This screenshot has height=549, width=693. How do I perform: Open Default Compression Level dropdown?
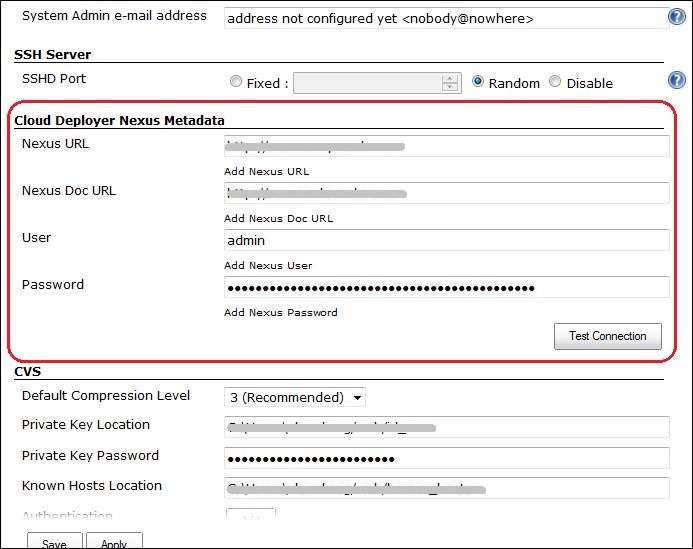295,397
